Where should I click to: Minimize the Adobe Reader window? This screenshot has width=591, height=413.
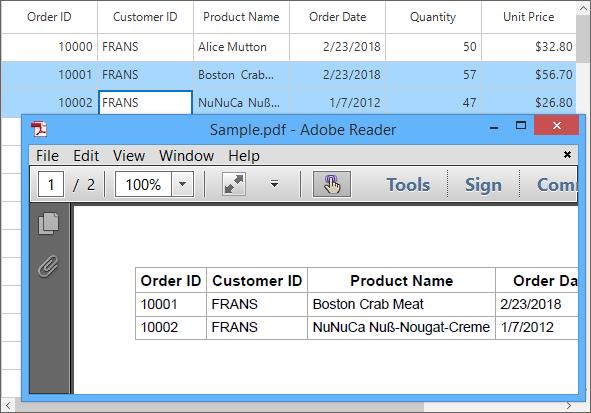[x=494, y=128]
